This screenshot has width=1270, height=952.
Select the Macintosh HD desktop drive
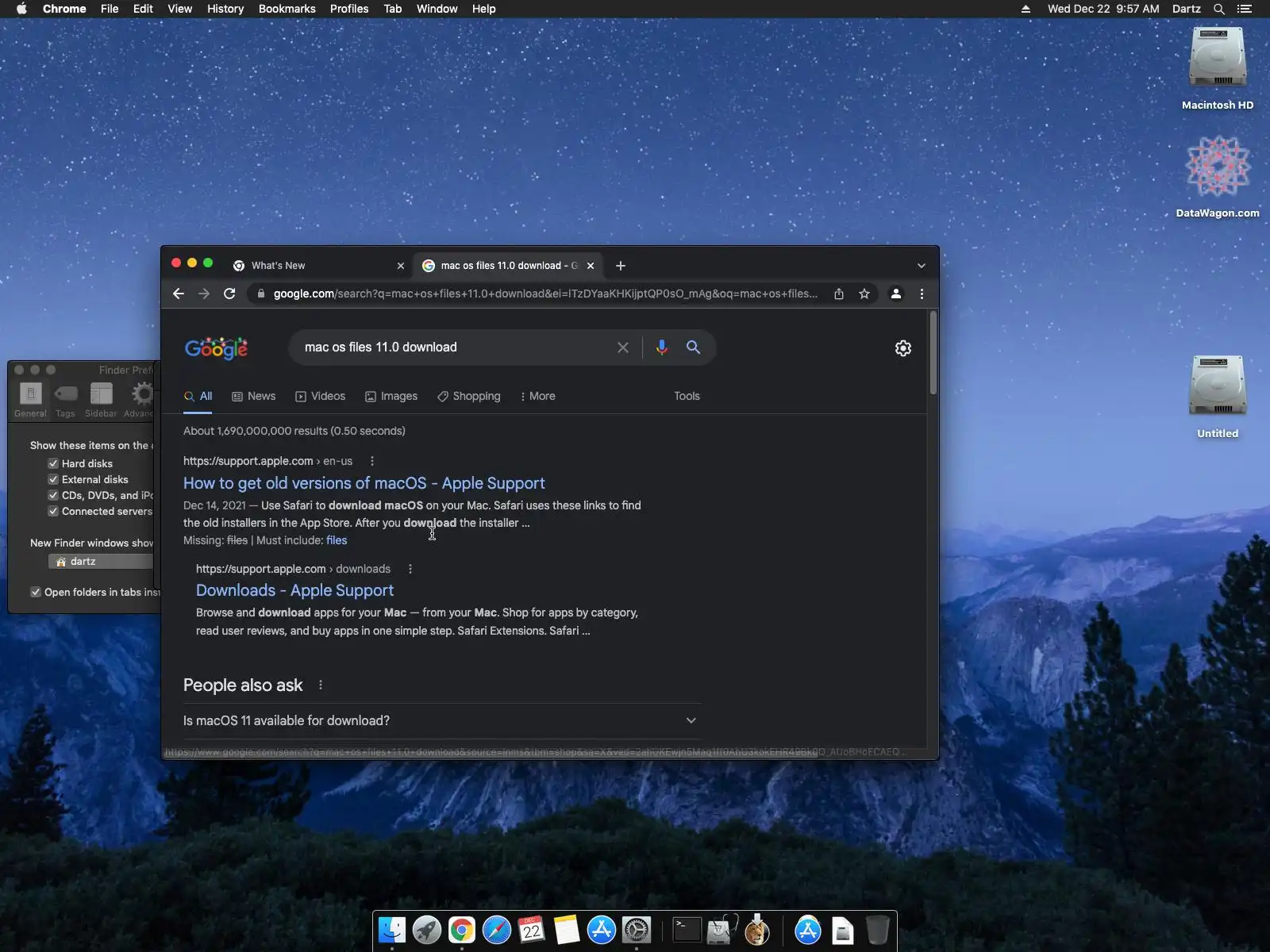pyautogui.click(x=1218, y=69)
